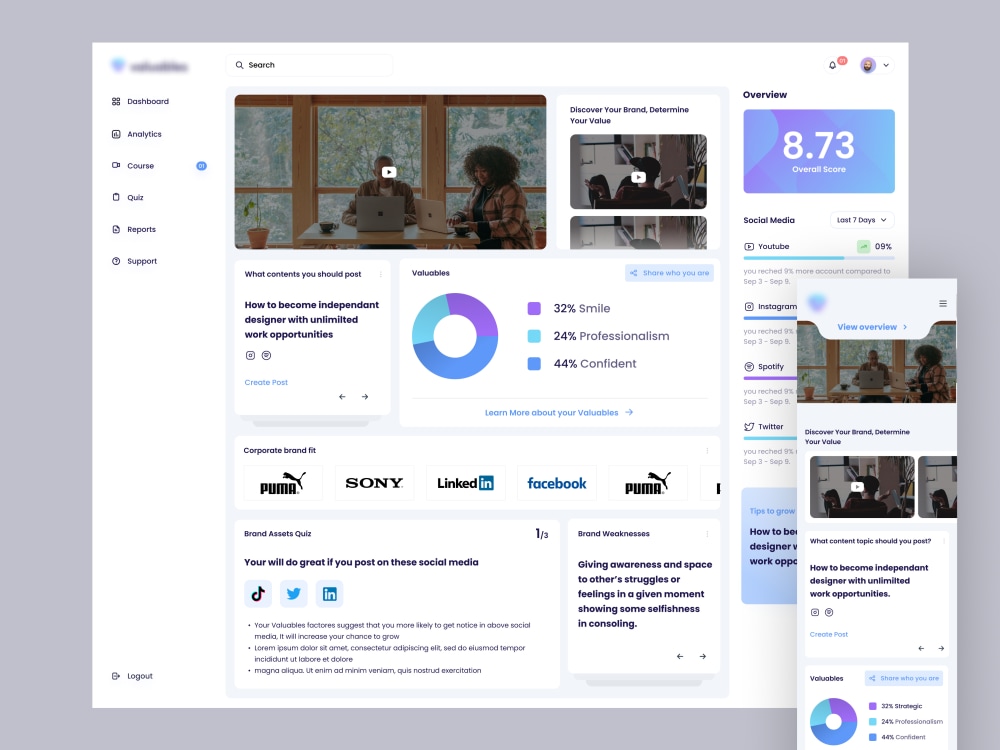Open the Last 7 Days dropdown
Image resolution: width=1000 pixels, height=750 pixels.
862,220
